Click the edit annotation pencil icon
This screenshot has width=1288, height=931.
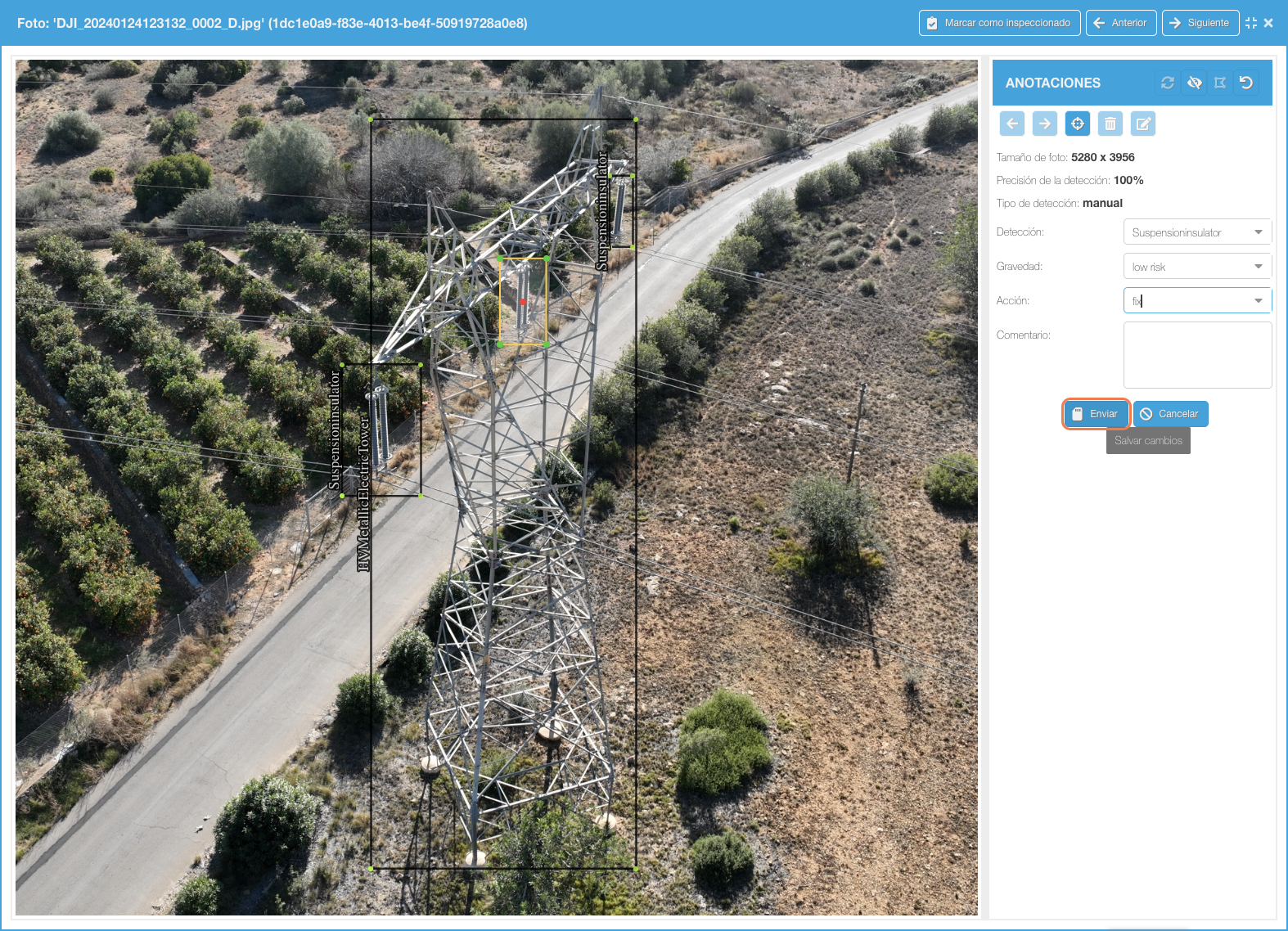coord(1143,124)
